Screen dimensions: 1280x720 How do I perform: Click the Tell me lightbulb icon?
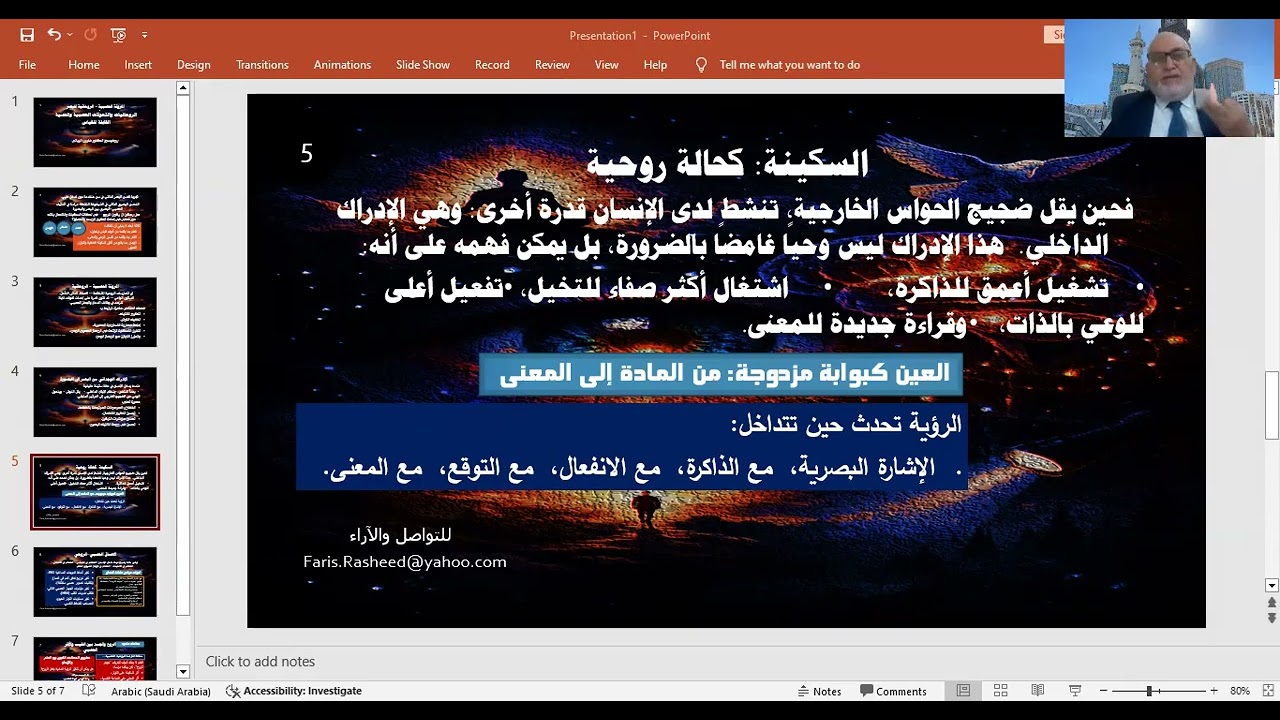pos(701,65)
